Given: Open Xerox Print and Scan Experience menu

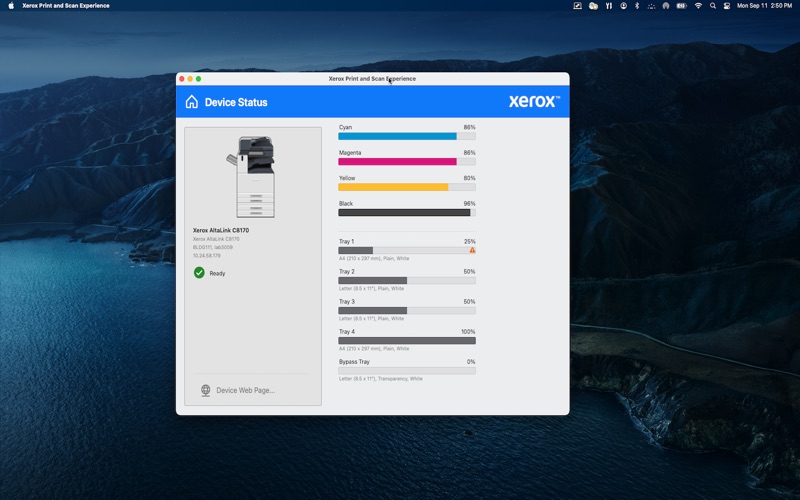Looking at the screenshot, I should (x=66, y=6).
